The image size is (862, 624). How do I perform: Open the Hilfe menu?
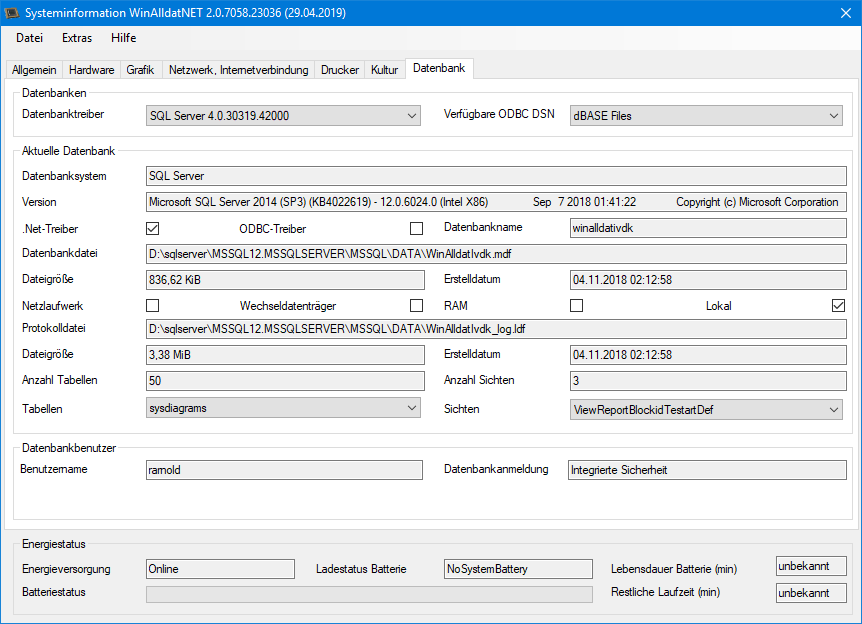(124, 38)
